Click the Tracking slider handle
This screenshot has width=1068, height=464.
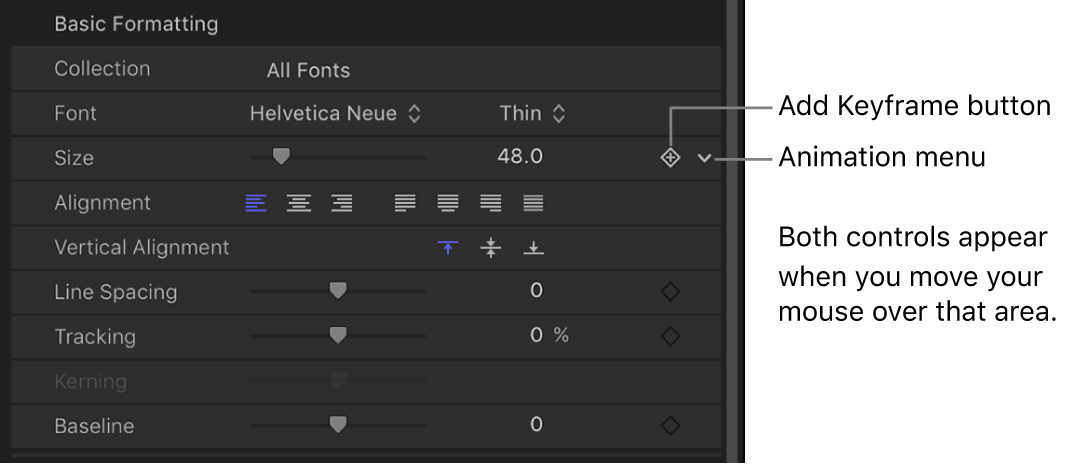(x=338, y=335)
